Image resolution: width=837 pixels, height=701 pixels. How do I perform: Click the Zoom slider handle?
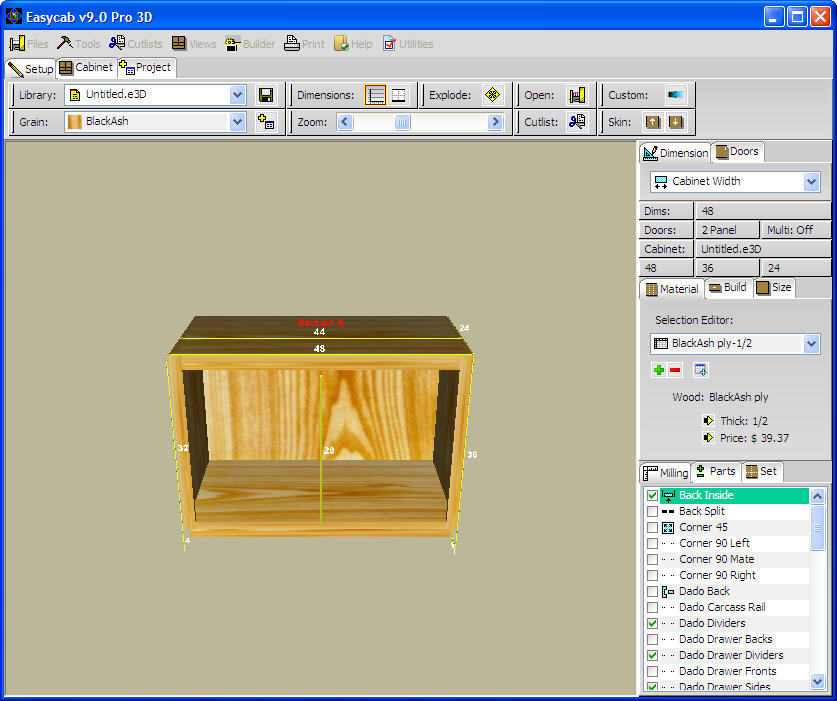point(402,122)
